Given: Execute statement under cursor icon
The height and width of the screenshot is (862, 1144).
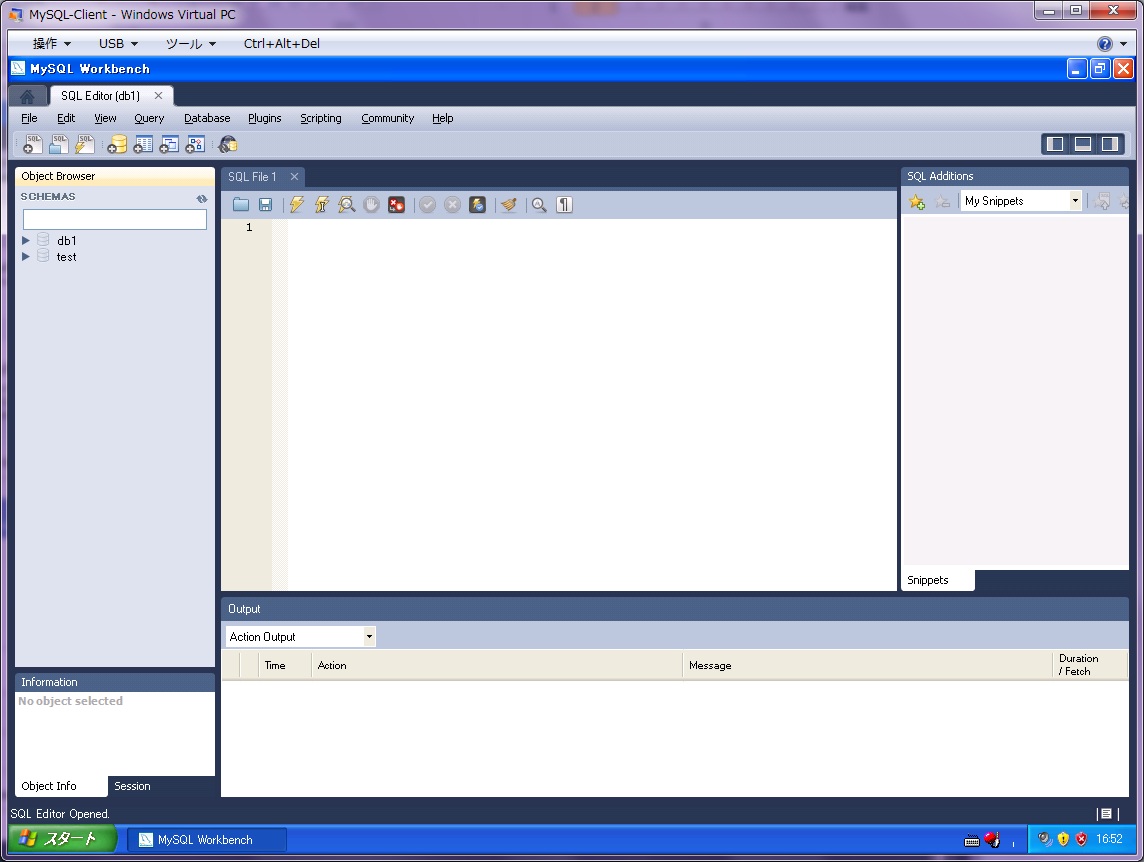Looking at the screenshot, I should pyautogui.click(x=322, y=204).
